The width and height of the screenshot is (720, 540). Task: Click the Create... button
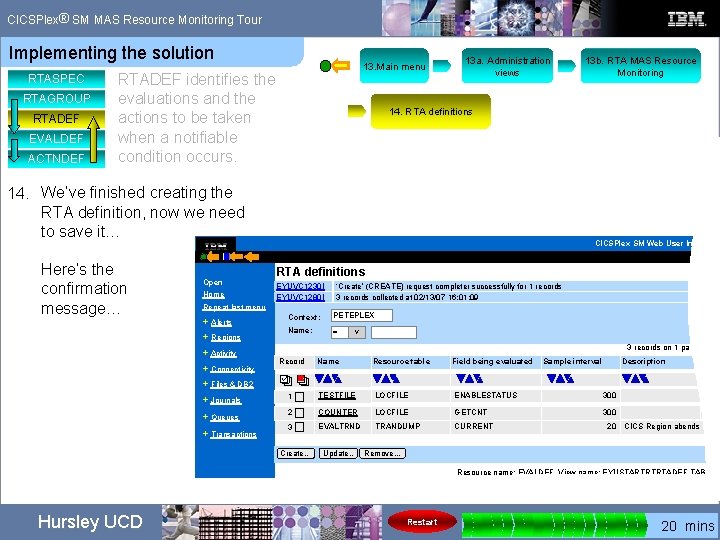(x=296, y=453)
